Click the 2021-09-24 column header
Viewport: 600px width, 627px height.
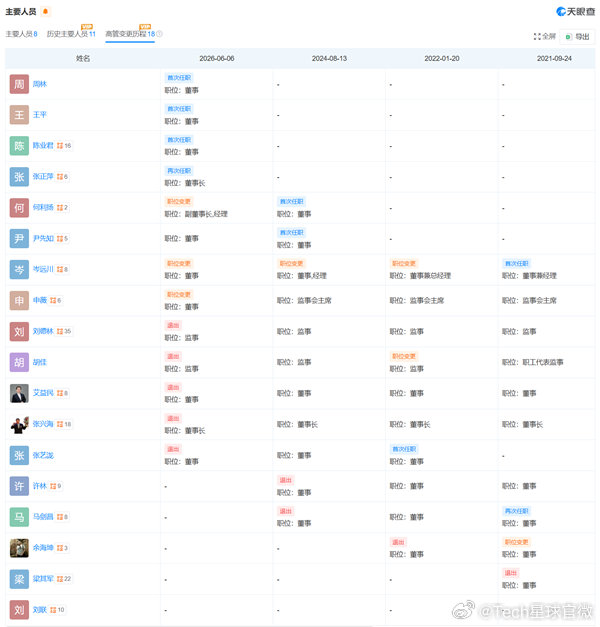(554, 58)
